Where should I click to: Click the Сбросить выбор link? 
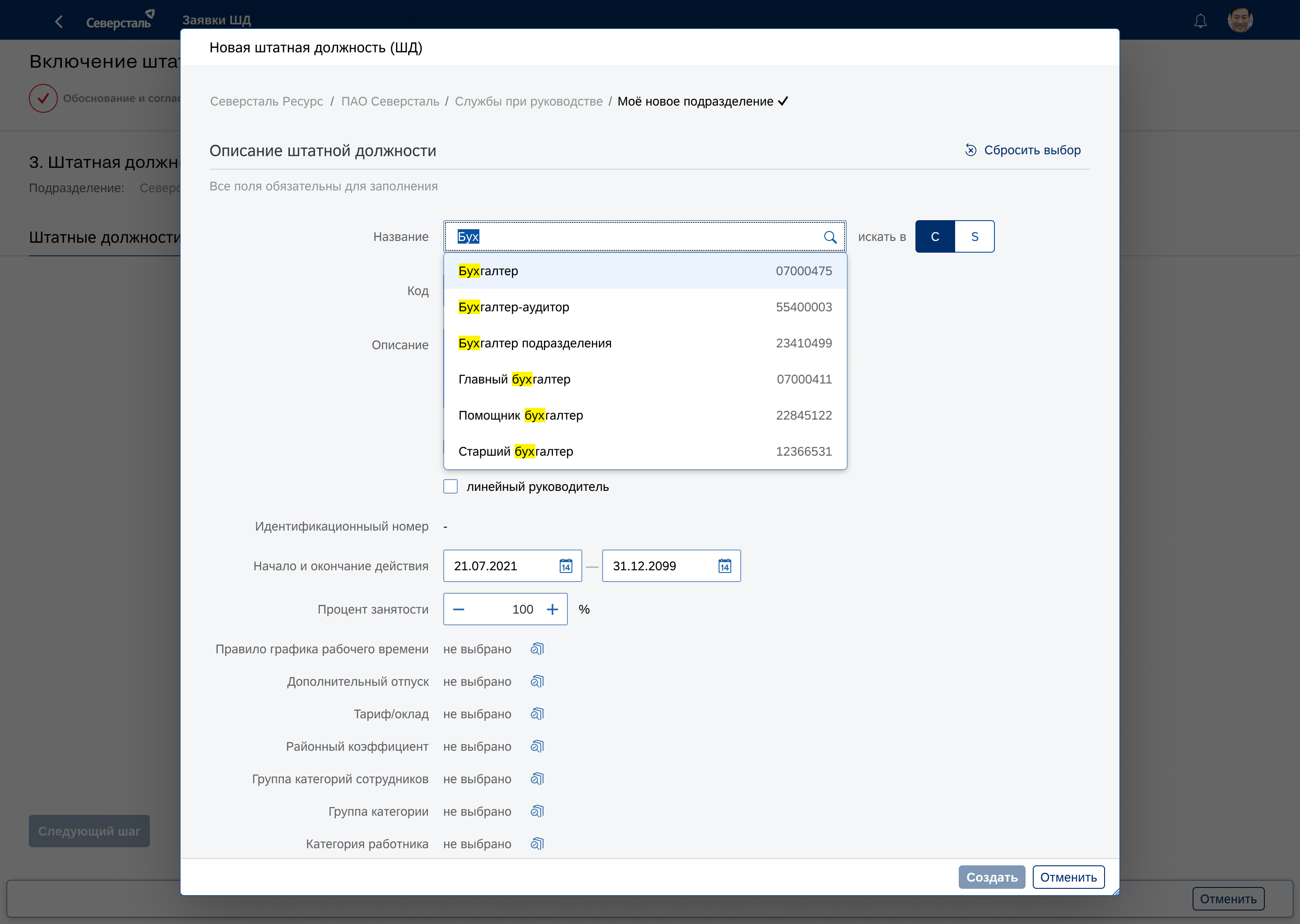[1032, 150]
